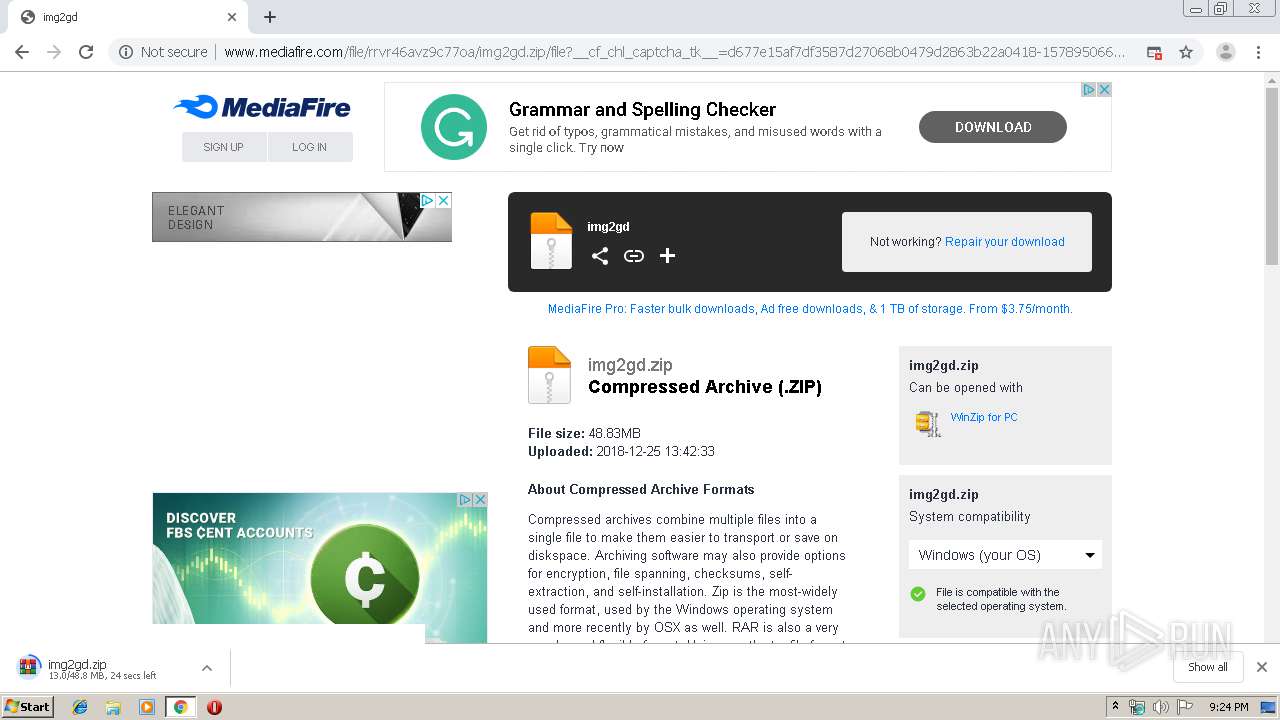The image size is (1280, 720).
Task: Click the volume speaker tray icon
Action: click(x=1161, y=707)
